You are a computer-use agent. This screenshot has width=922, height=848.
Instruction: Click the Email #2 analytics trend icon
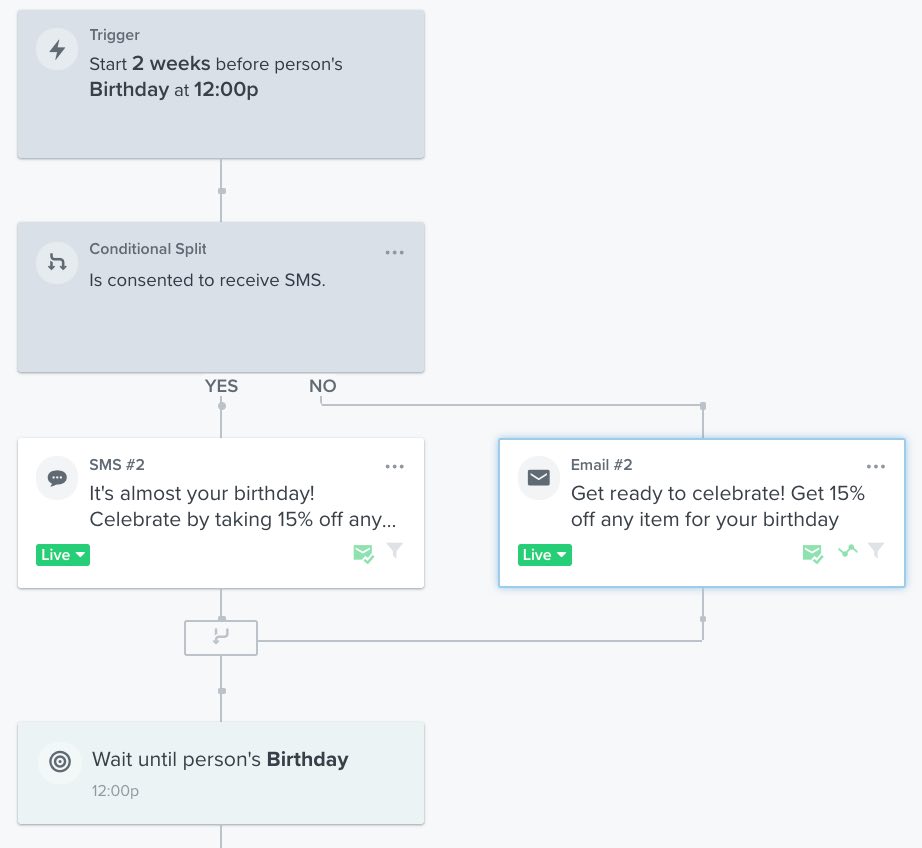click(848, 551)
